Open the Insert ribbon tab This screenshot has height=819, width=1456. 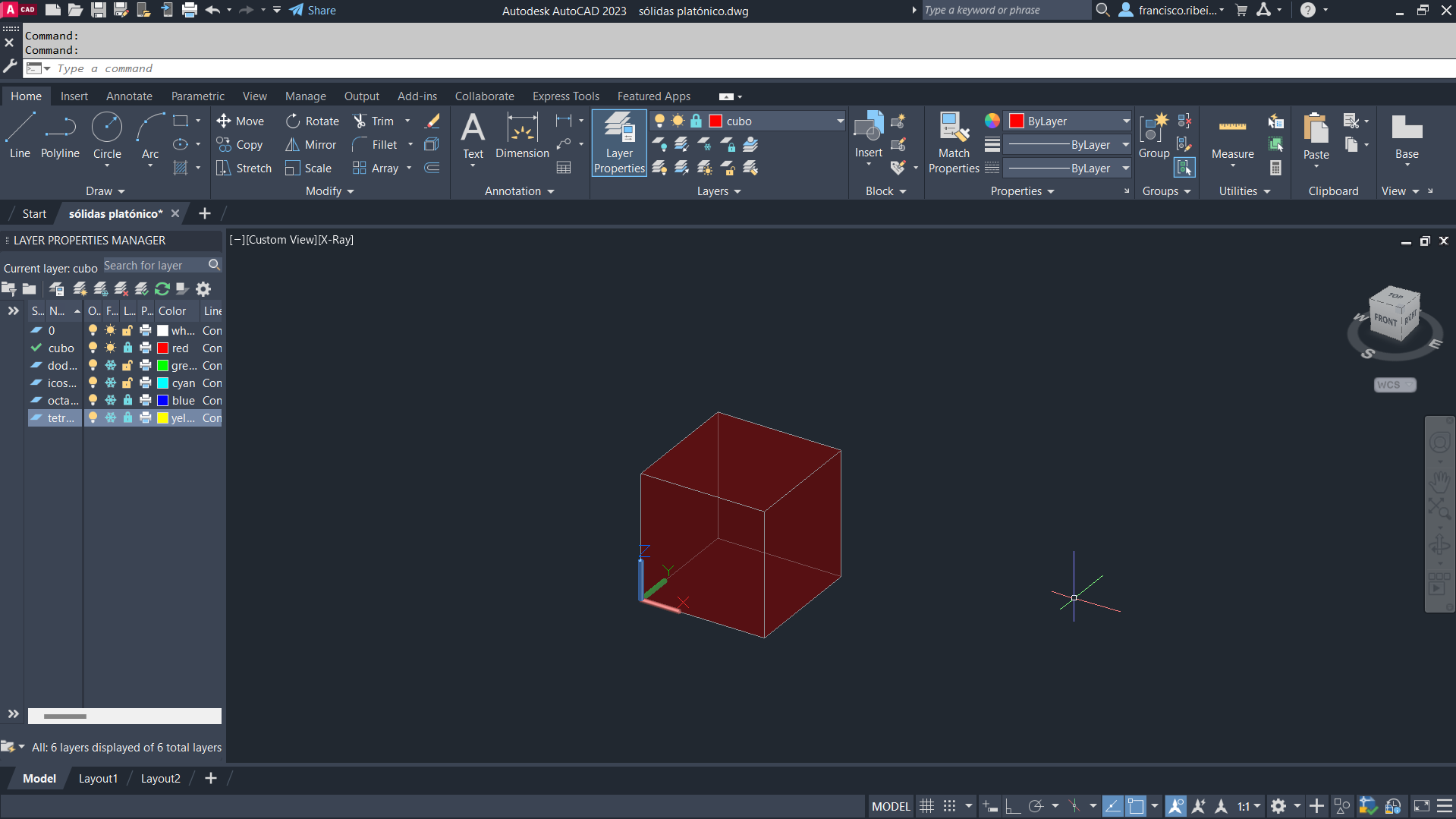[x=74, y=96]
